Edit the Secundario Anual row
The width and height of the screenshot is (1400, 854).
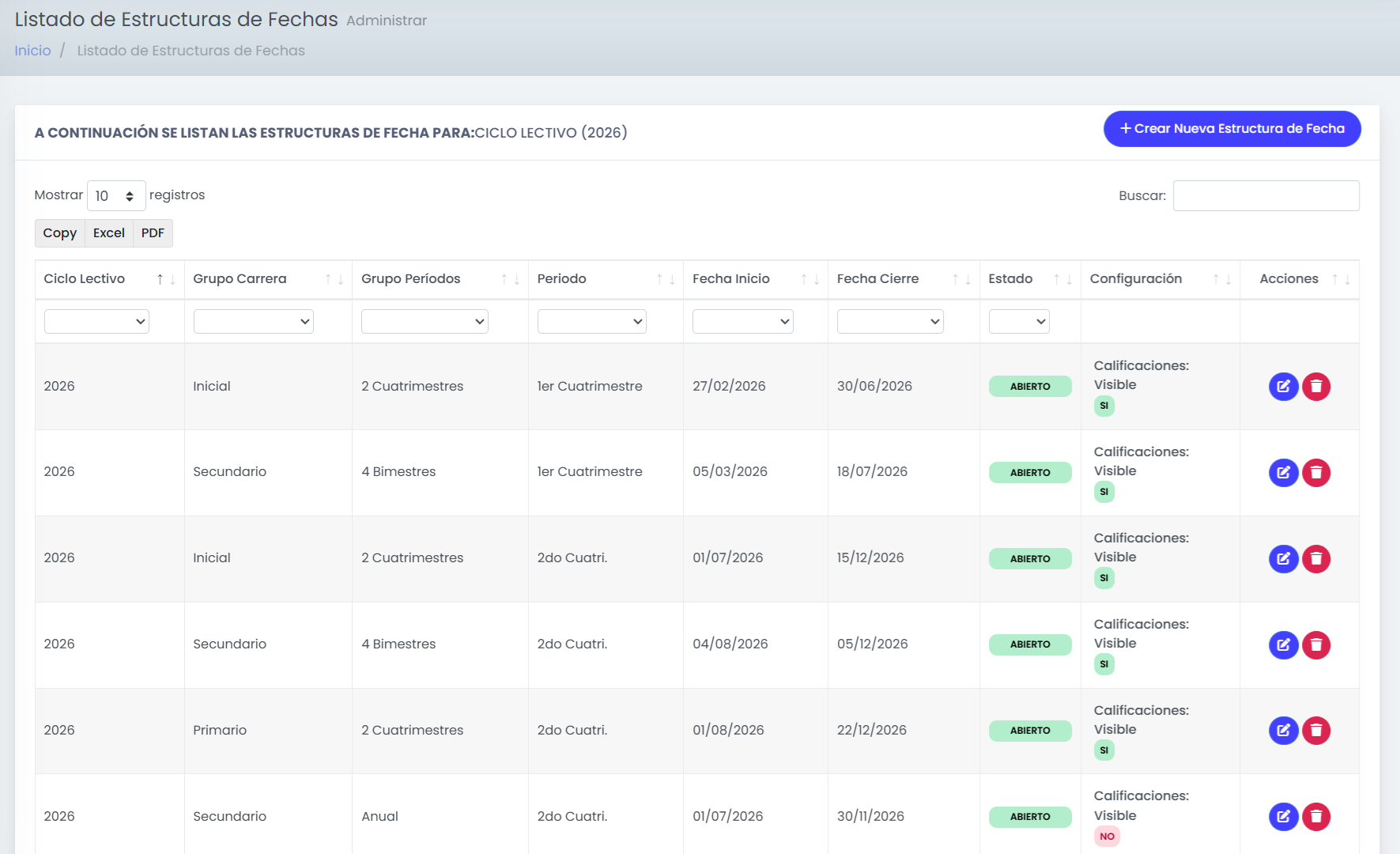click(1284, 817)
